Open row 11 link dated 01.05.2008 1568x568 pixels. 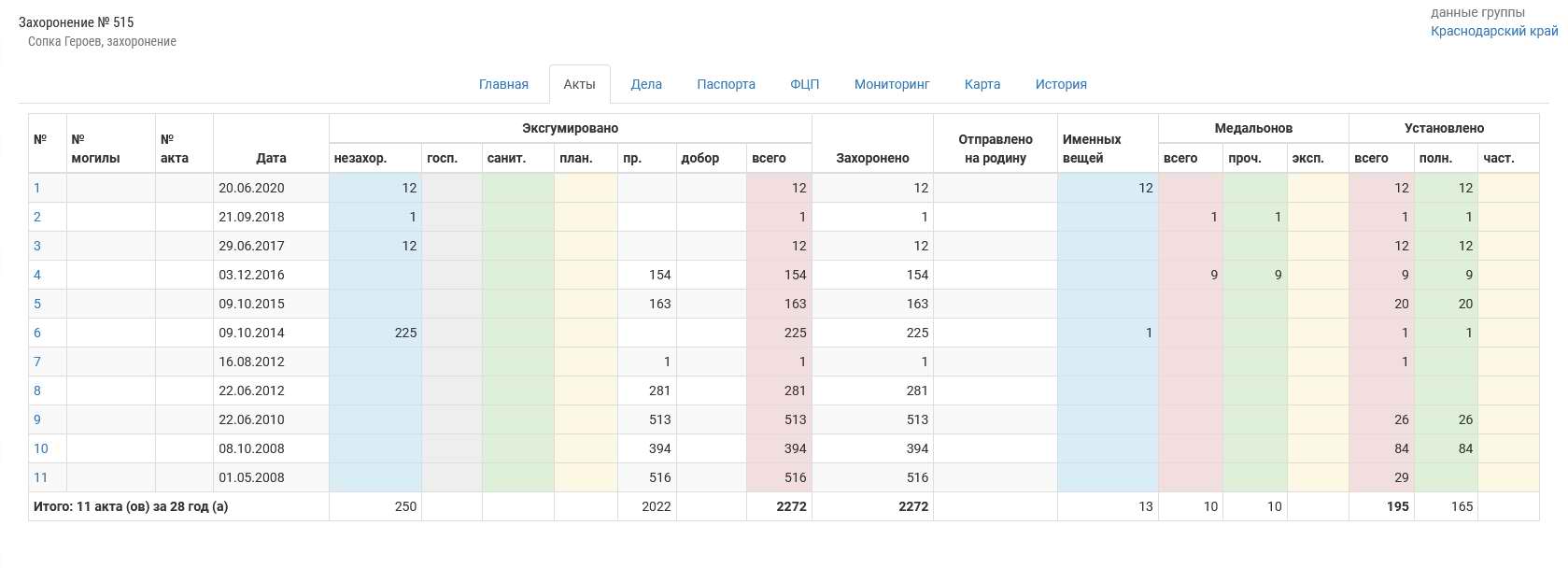pos(41,477)
